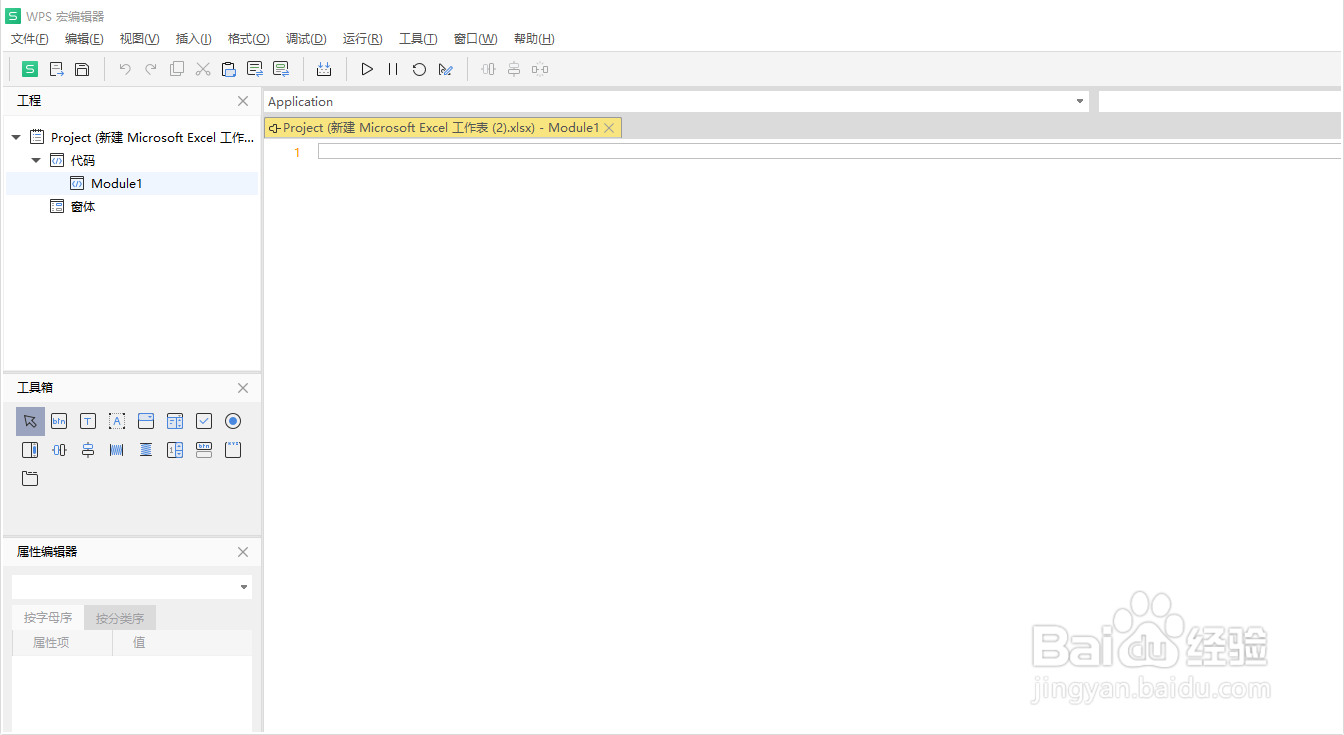The height and width of the screenshot is (735, 1344).
Task: Click the 属性项 column header
Action: (51, 642)
